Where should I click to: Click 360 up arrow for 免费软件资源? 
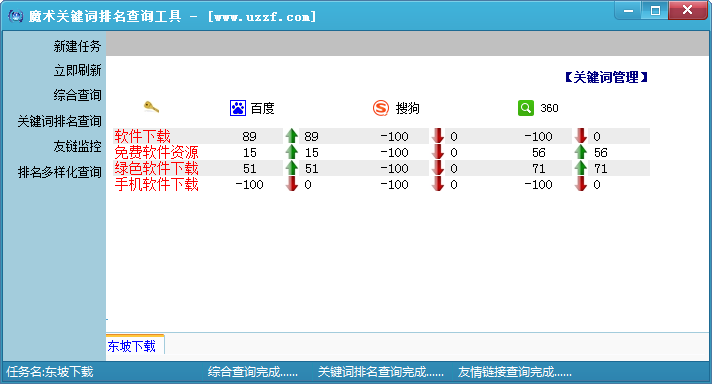click(x=581, y=152)
